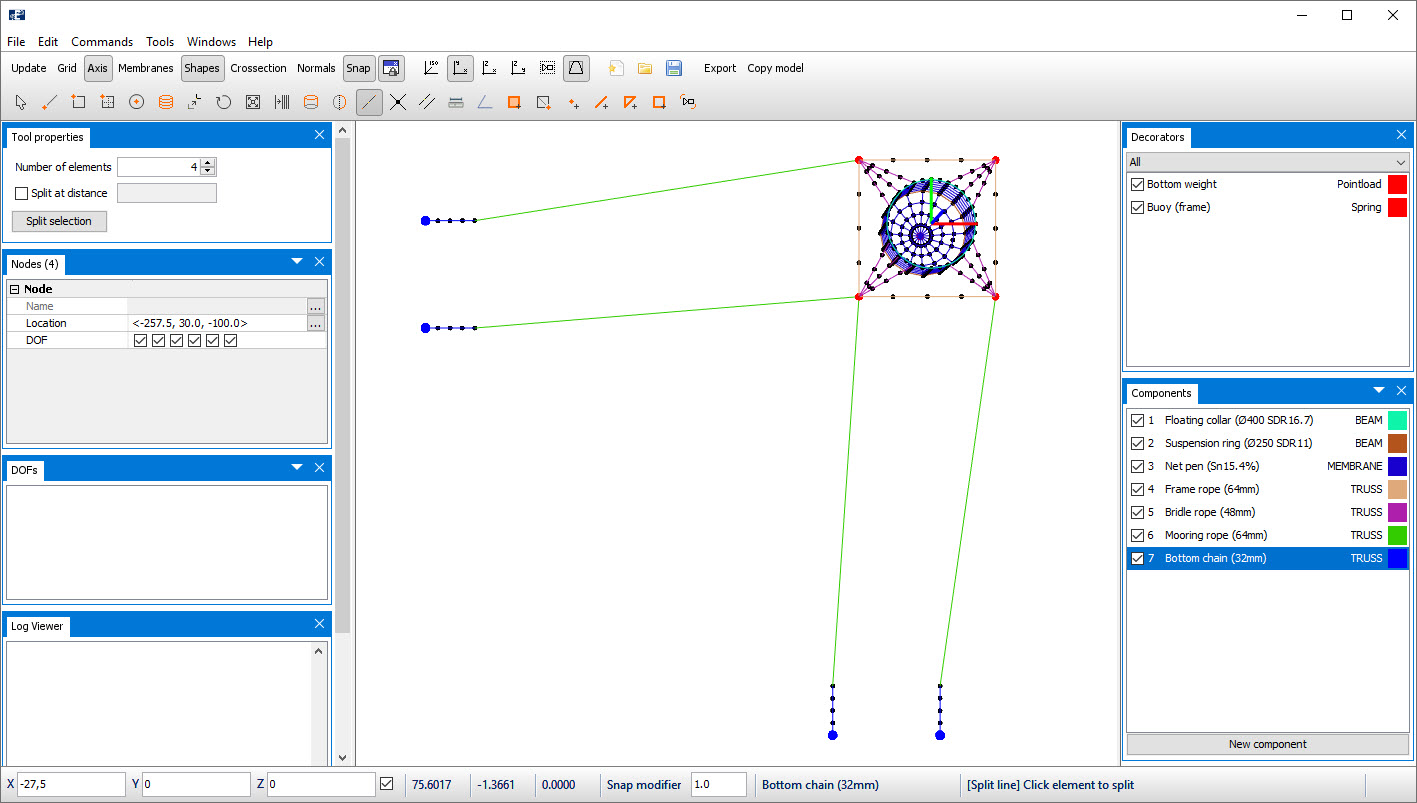
Task: Create a new model file
Action: point(617,68)
